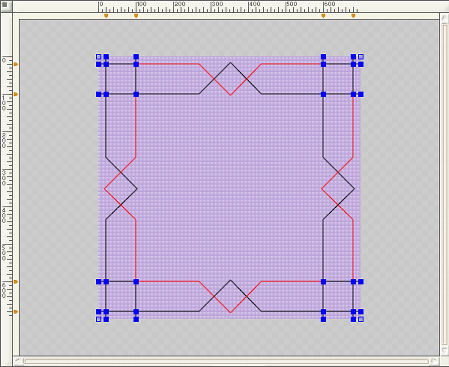Click the up arrow of the vertical scrollbar

(444, 19)
